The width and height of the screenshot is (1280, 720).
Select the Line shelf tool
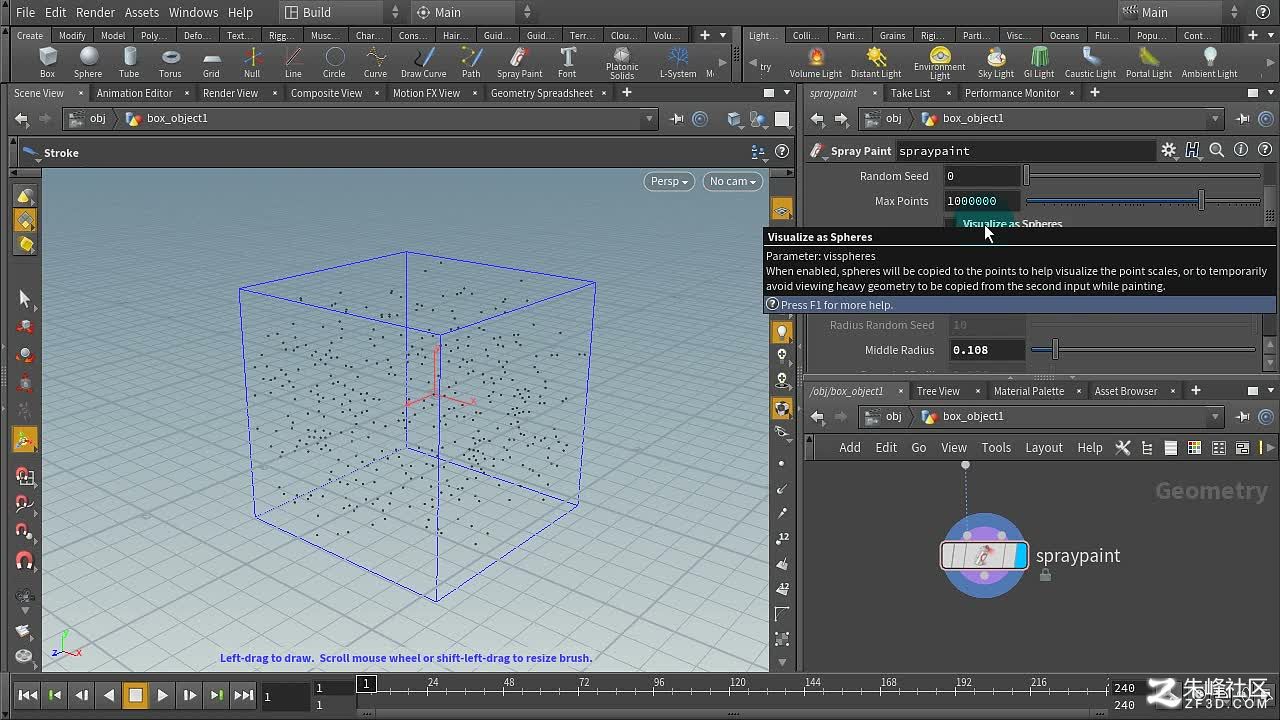pyautogui.click(x=293, y=62)
